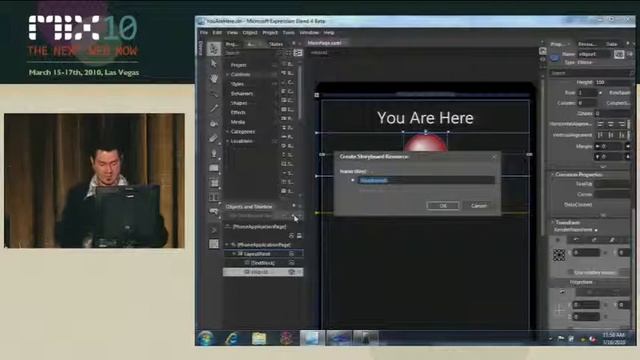Toggle Use relative values checkbox
The width and height of the screenshot is (640, 360).
570,272
